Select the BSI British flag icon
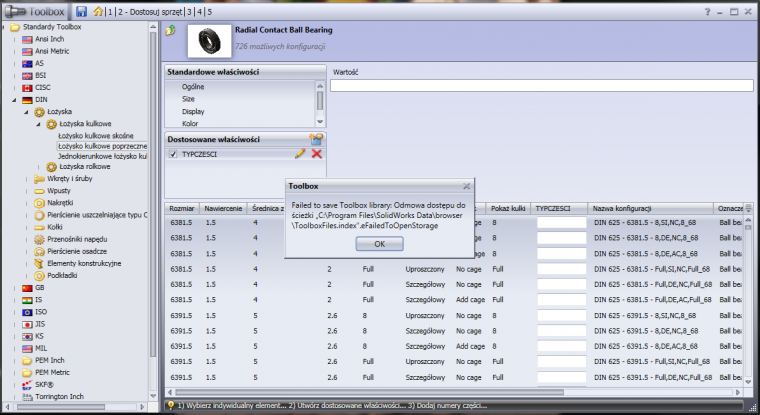760x415 pixels. point(27,76)
